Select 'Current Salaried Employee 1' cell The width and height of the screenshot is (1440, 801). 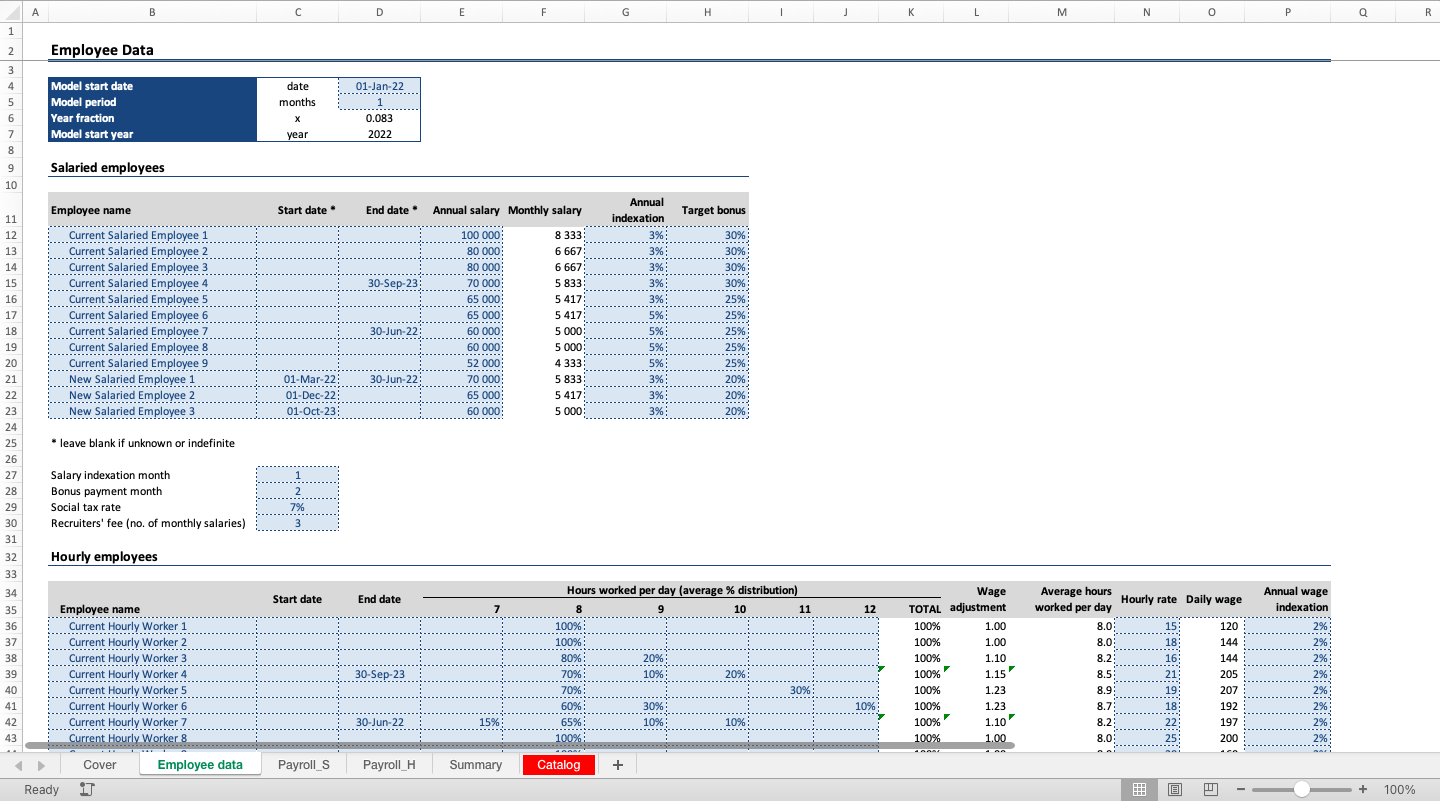coord(152,235)
